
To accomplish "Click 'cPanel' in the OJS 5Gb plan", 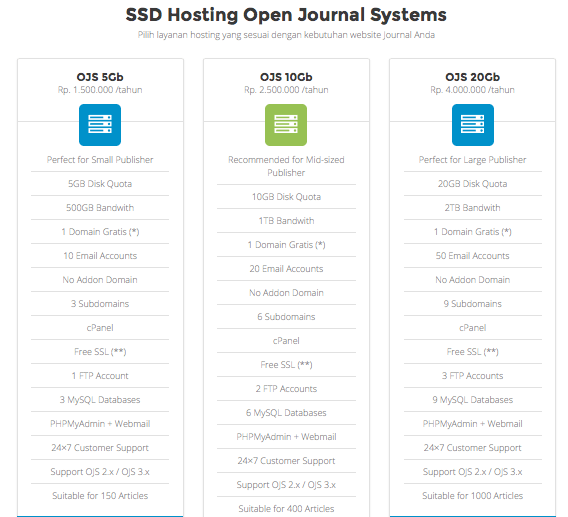I will (x=100, y=328).
